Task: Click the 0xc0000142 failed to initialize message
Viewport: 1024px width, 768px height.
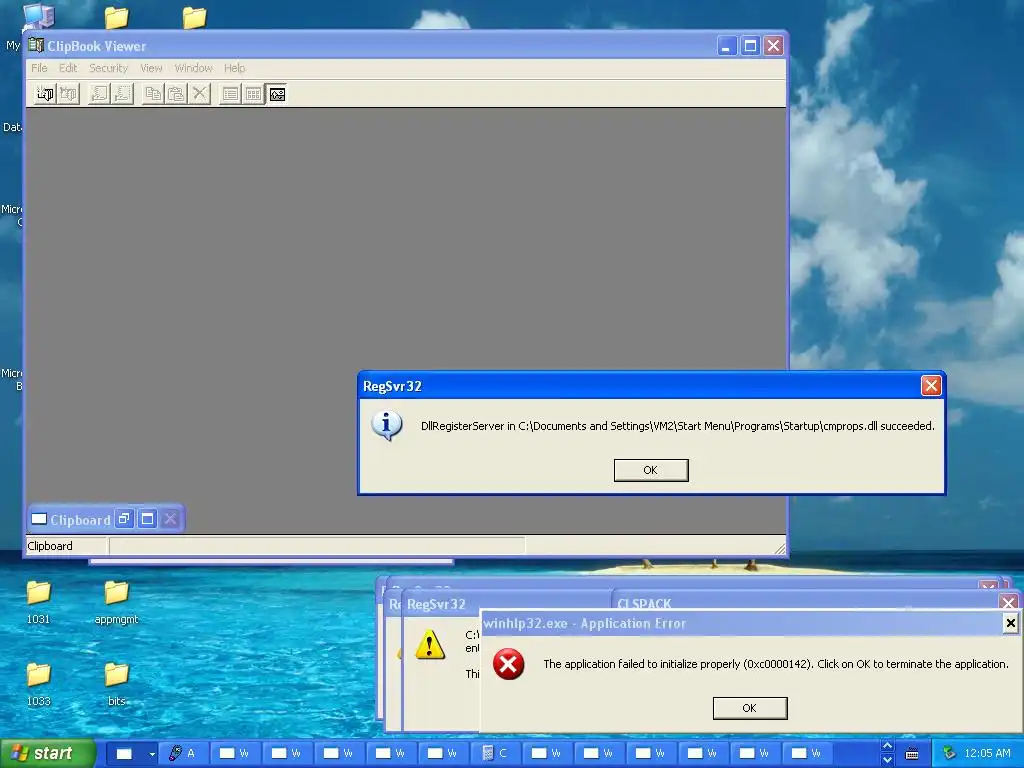Action: click(776, 664)
